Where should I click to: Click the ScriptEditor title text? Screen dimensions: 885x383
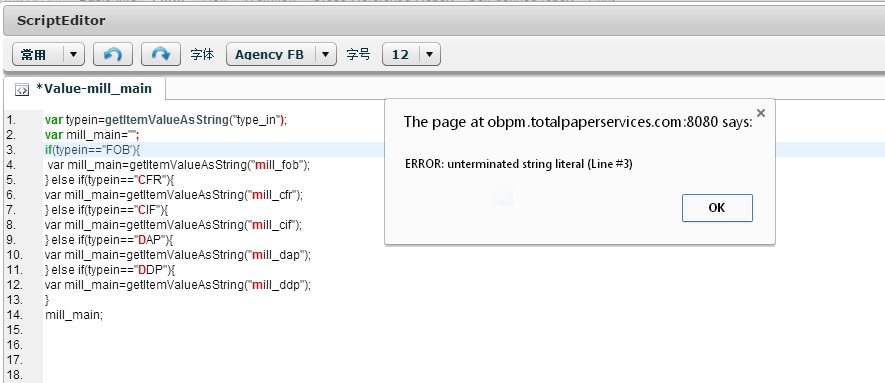(x=61, y=21)
